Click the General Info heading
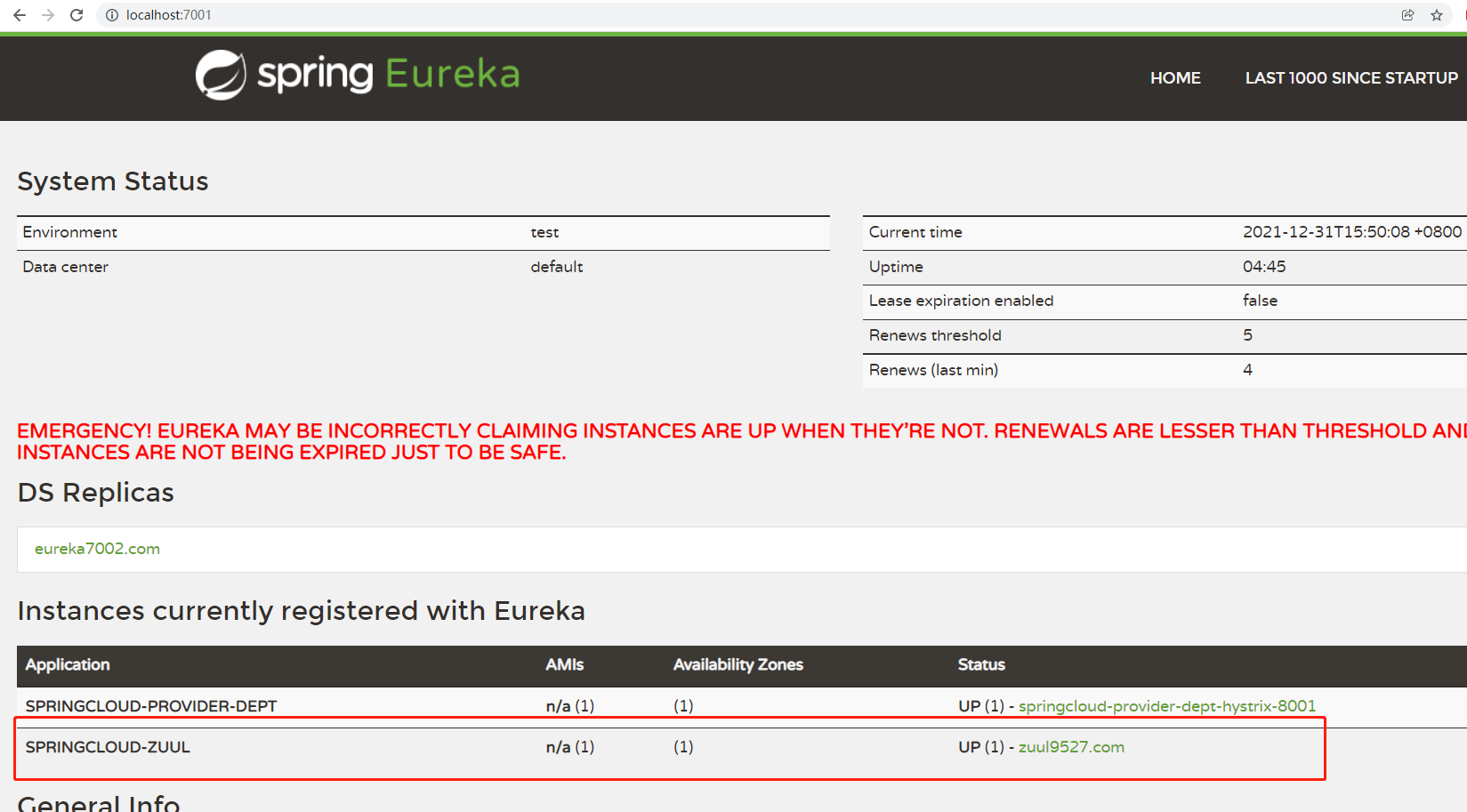 pos(99,803)
